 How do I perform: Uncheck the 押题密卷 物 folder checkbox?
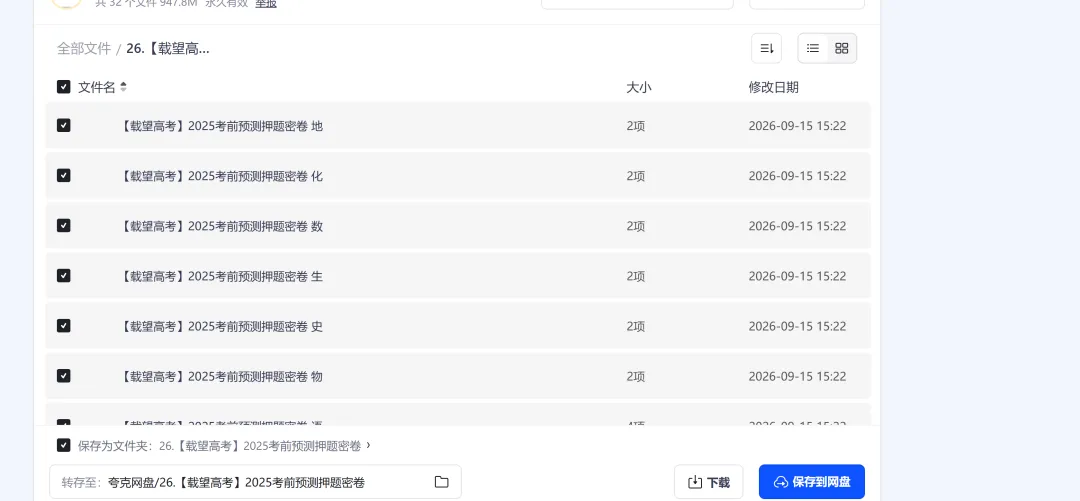click(x=63, y=376)
